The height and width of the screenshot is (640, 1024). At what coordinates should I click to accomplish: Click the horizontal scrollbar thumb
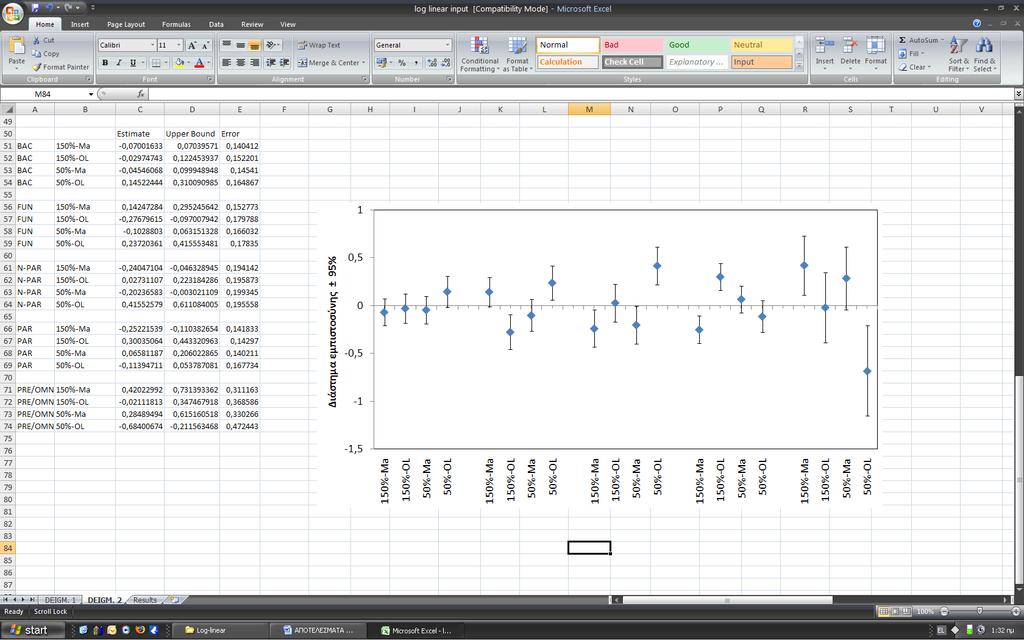[728, 600]
